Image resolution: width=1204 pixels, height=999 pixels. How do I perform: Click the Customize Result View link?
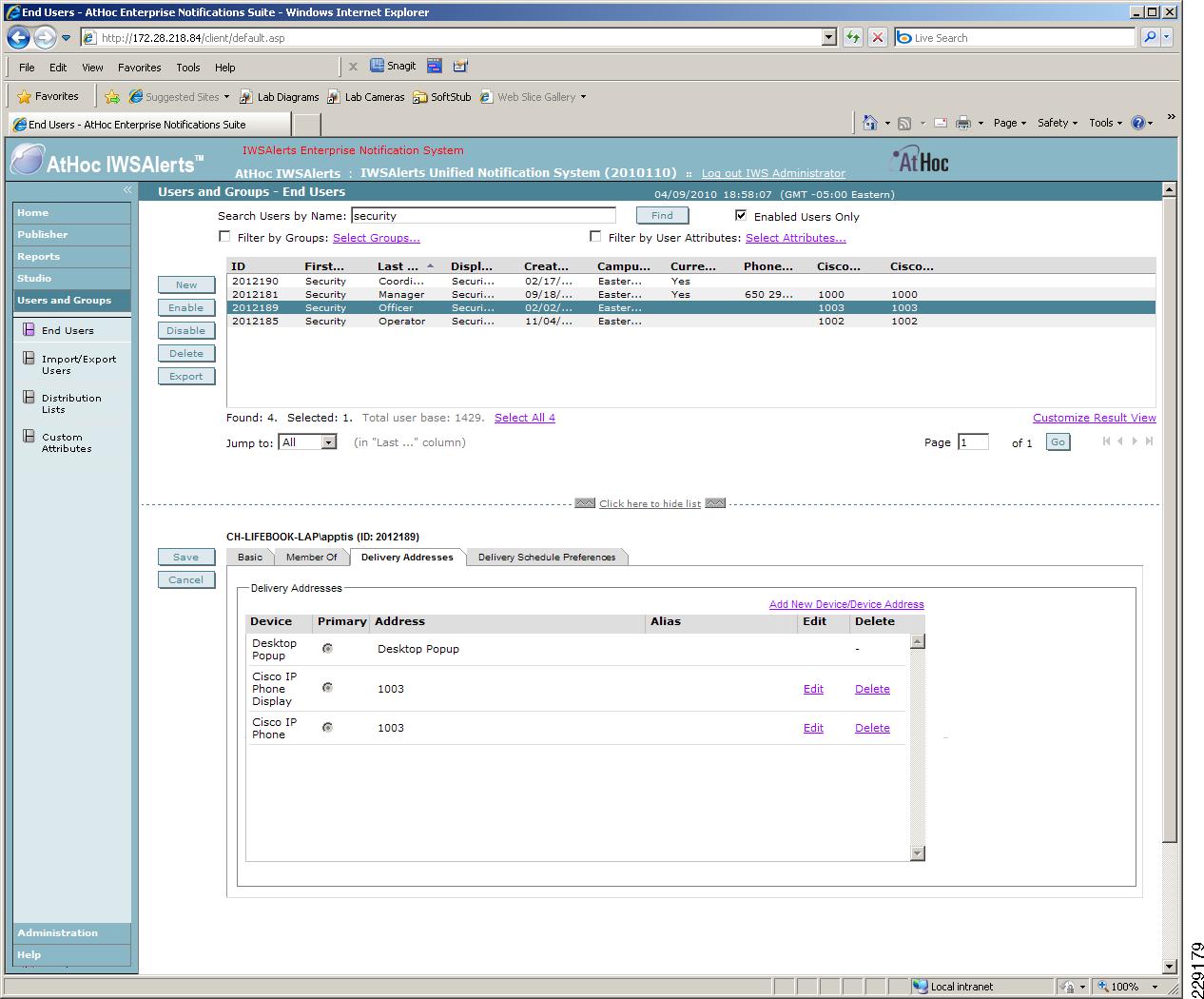[x=1095, y=418]
